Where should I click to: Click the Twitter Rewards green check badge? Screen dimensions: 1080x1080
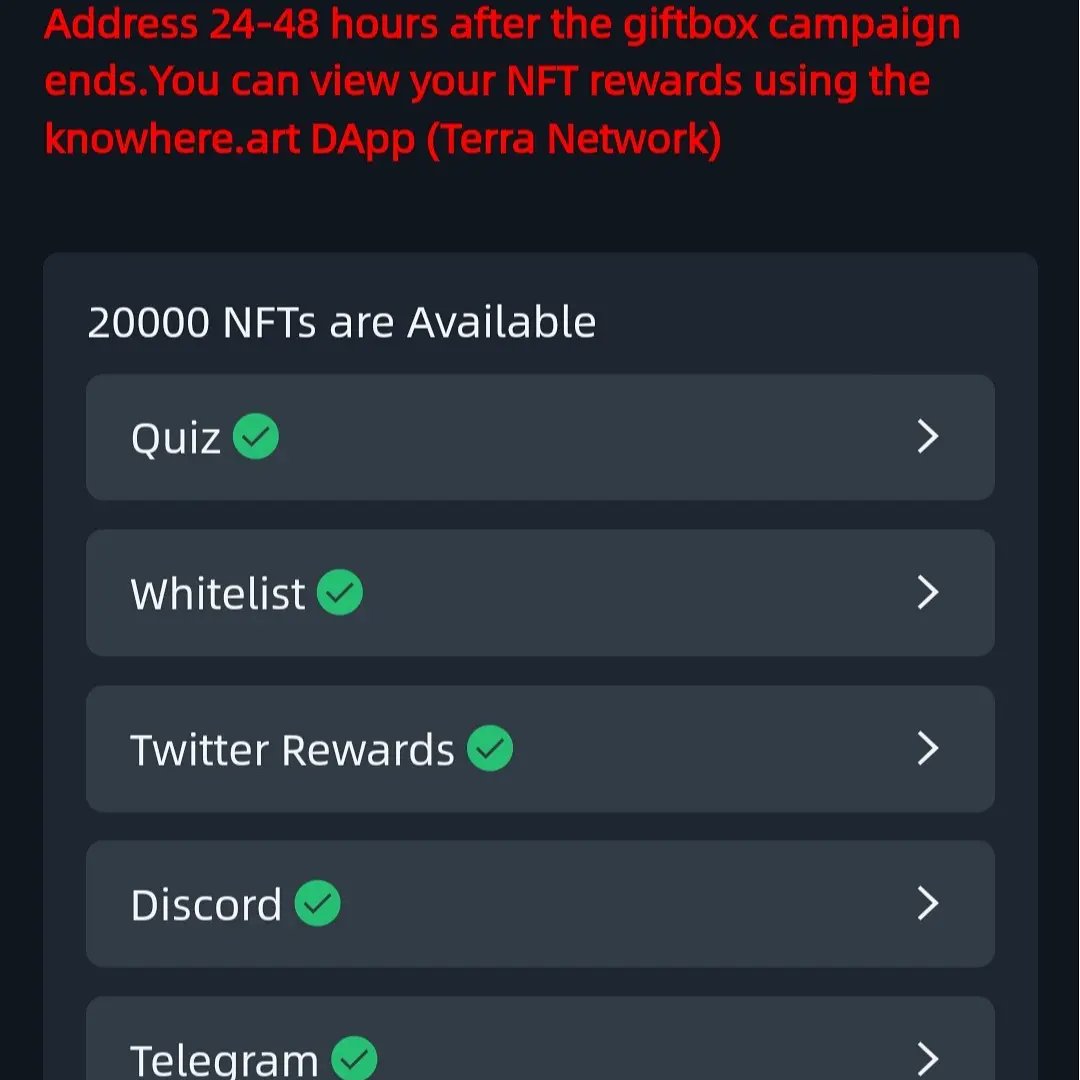coord(490,748)
